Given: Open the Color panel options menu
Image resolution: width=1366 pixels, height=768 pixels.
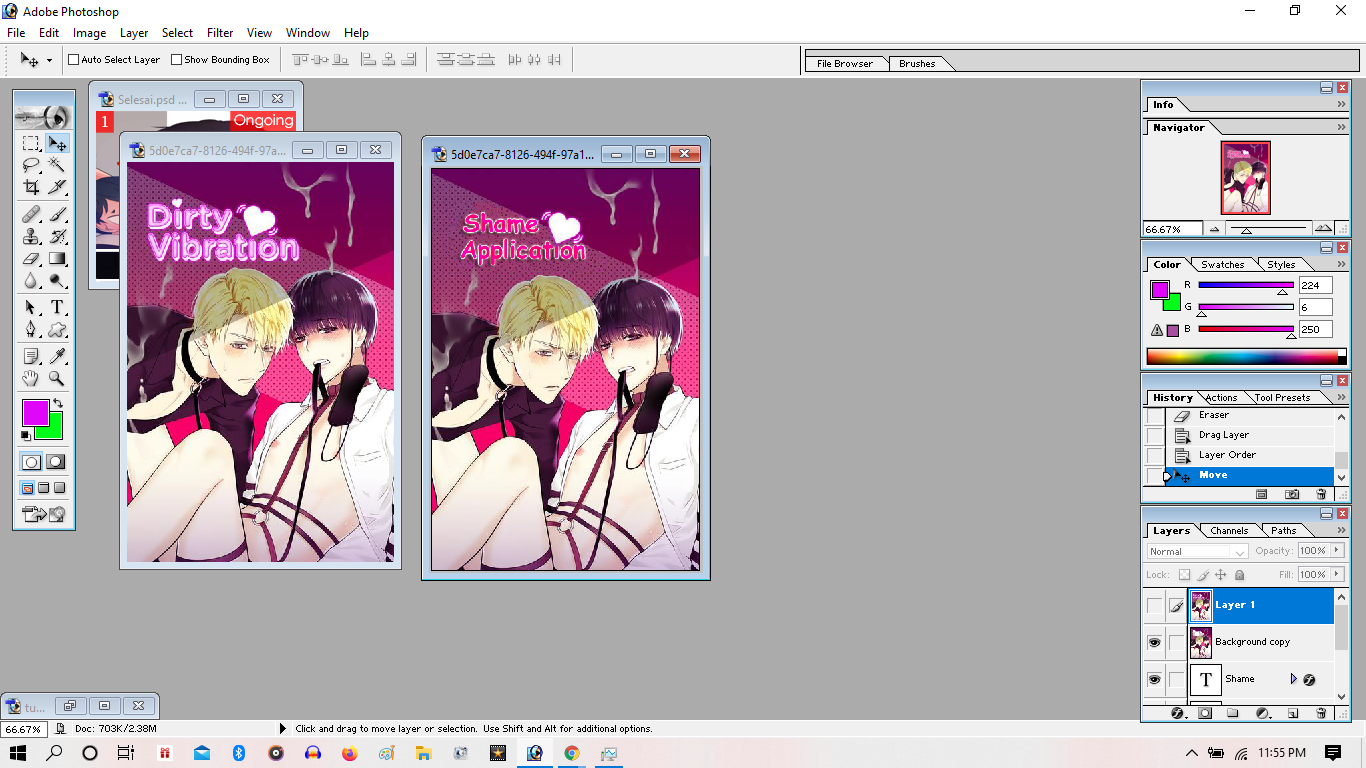Looking at the screenshot, I should (x=1341, y=265).
